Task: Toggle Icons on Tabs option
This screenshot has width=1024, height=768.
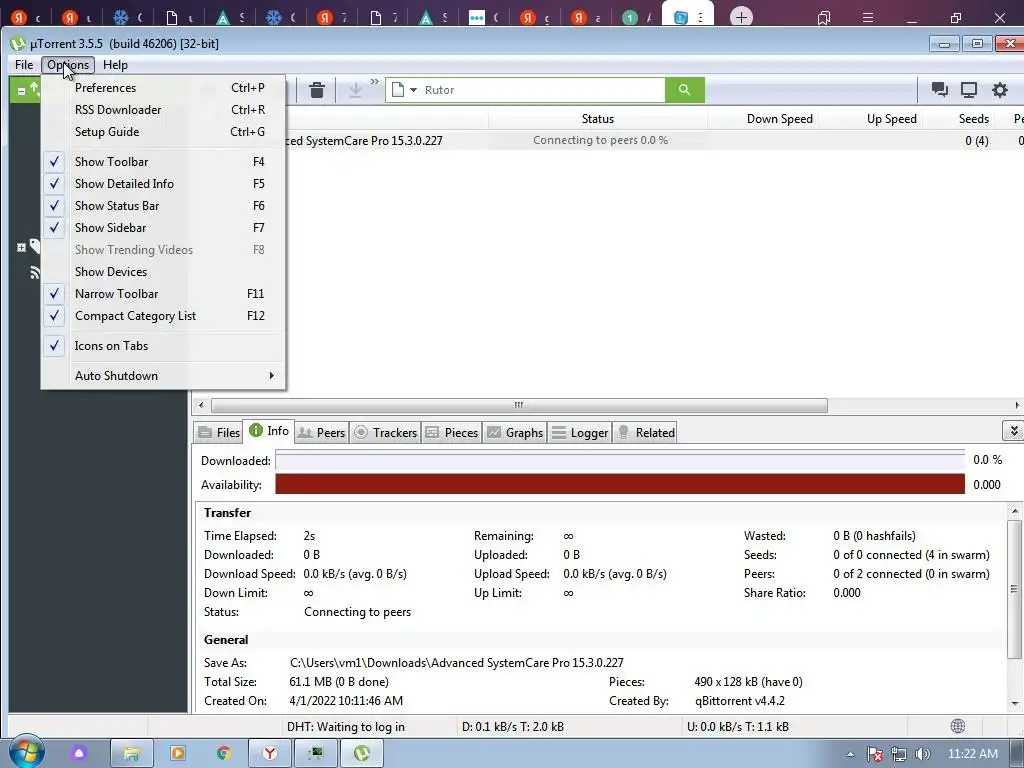Action: coord(163,346)
